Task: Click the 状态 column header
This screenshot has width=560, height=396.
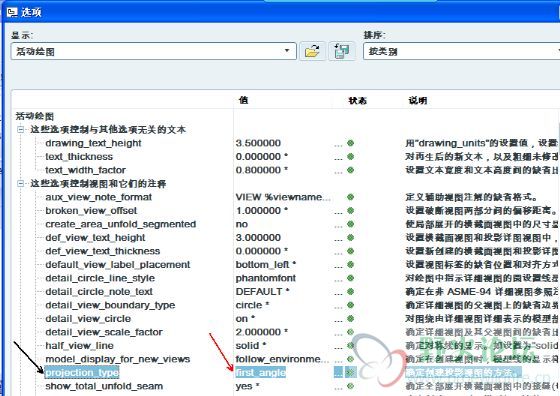Action: pyautogui.click(x=358, y=101)
